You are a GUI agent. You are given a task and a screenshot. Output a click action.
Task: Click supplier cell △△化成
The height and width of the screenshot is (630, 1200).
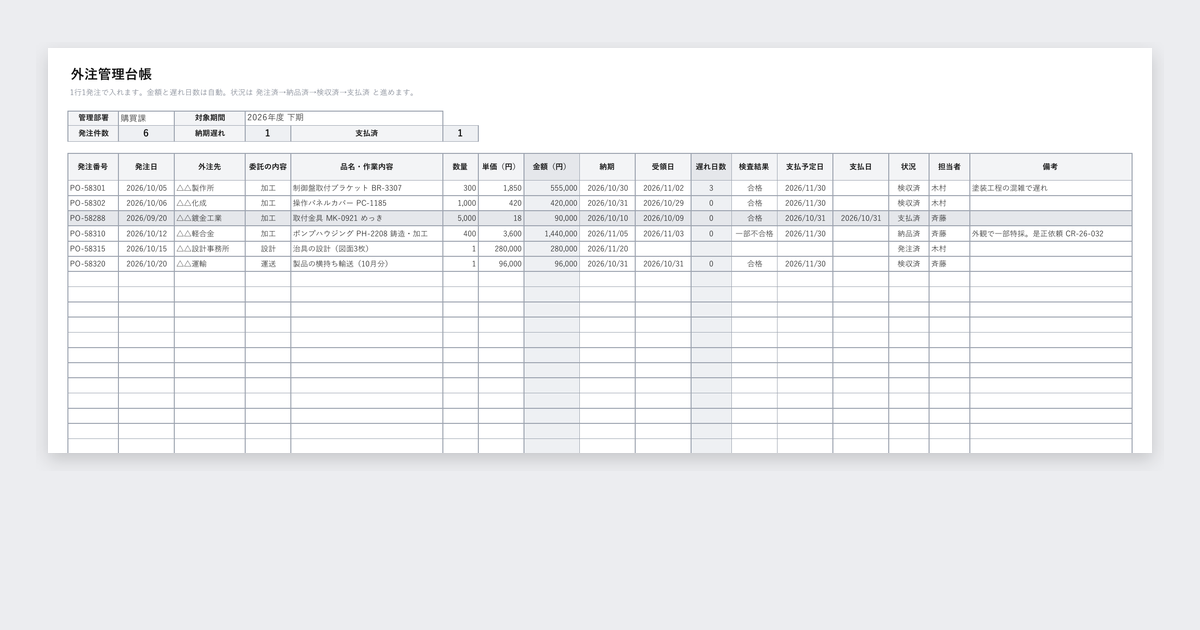click(209, 203)
